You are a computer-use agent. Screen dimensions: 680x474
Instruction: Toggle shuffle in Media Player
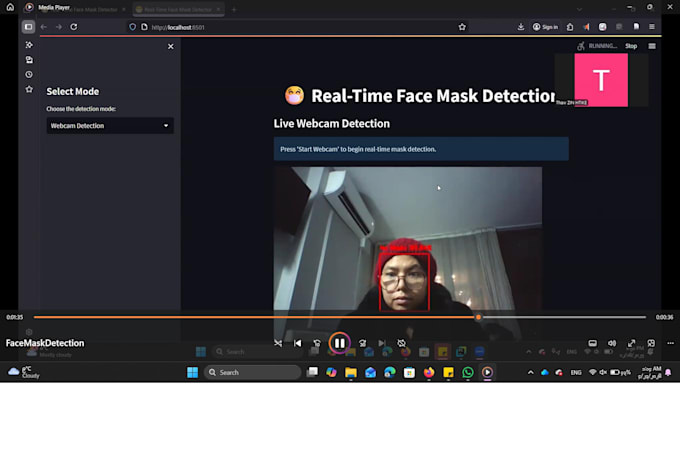click(278, 343)
